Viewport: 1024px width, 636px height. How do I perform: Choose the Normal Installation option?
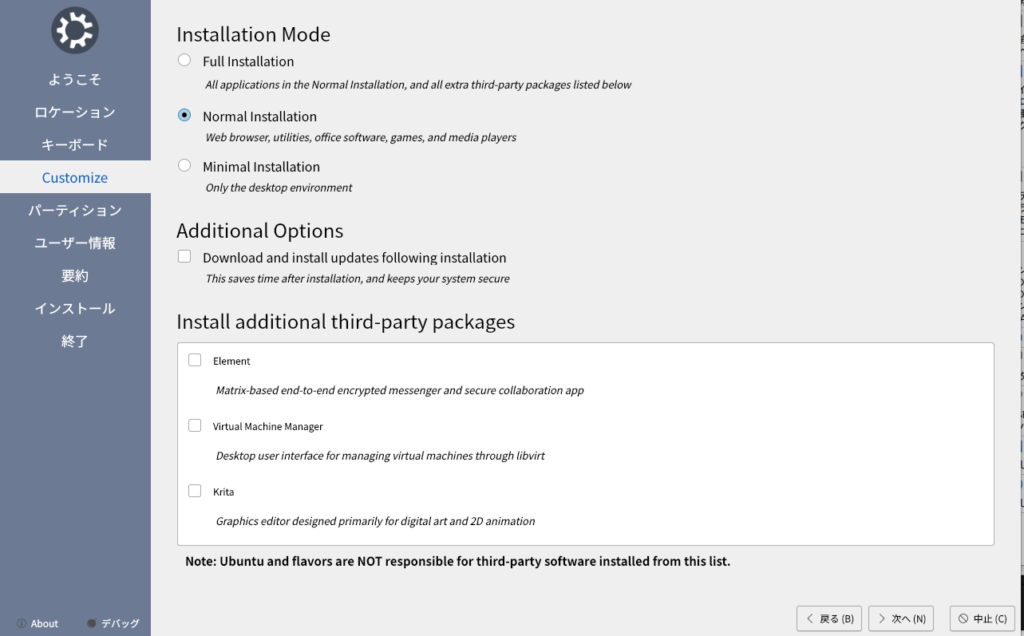(x=184, y=115)
